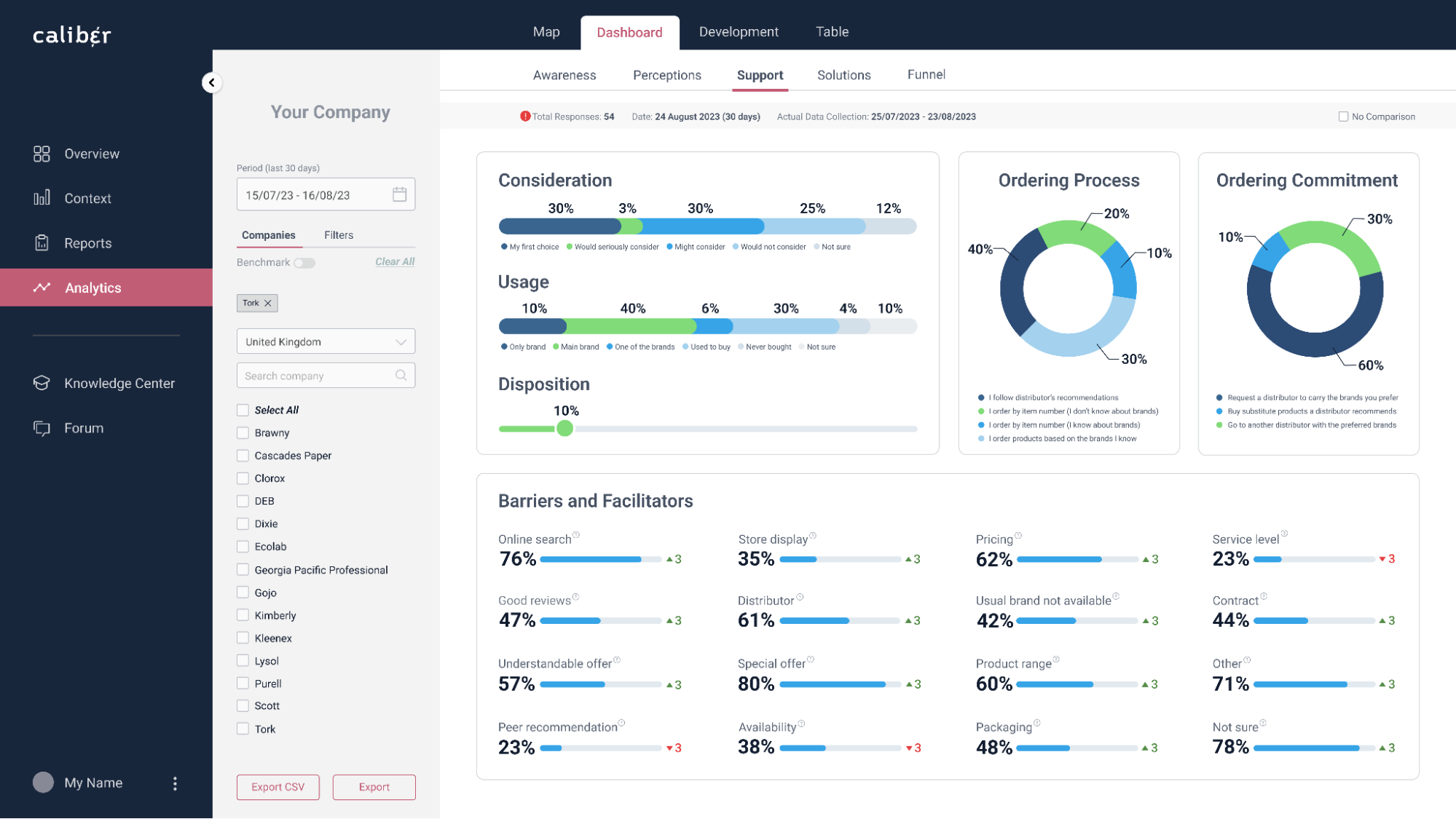1456x819 pixels.
Task: Switch to the Filters tab
Action: coord(339,235)
